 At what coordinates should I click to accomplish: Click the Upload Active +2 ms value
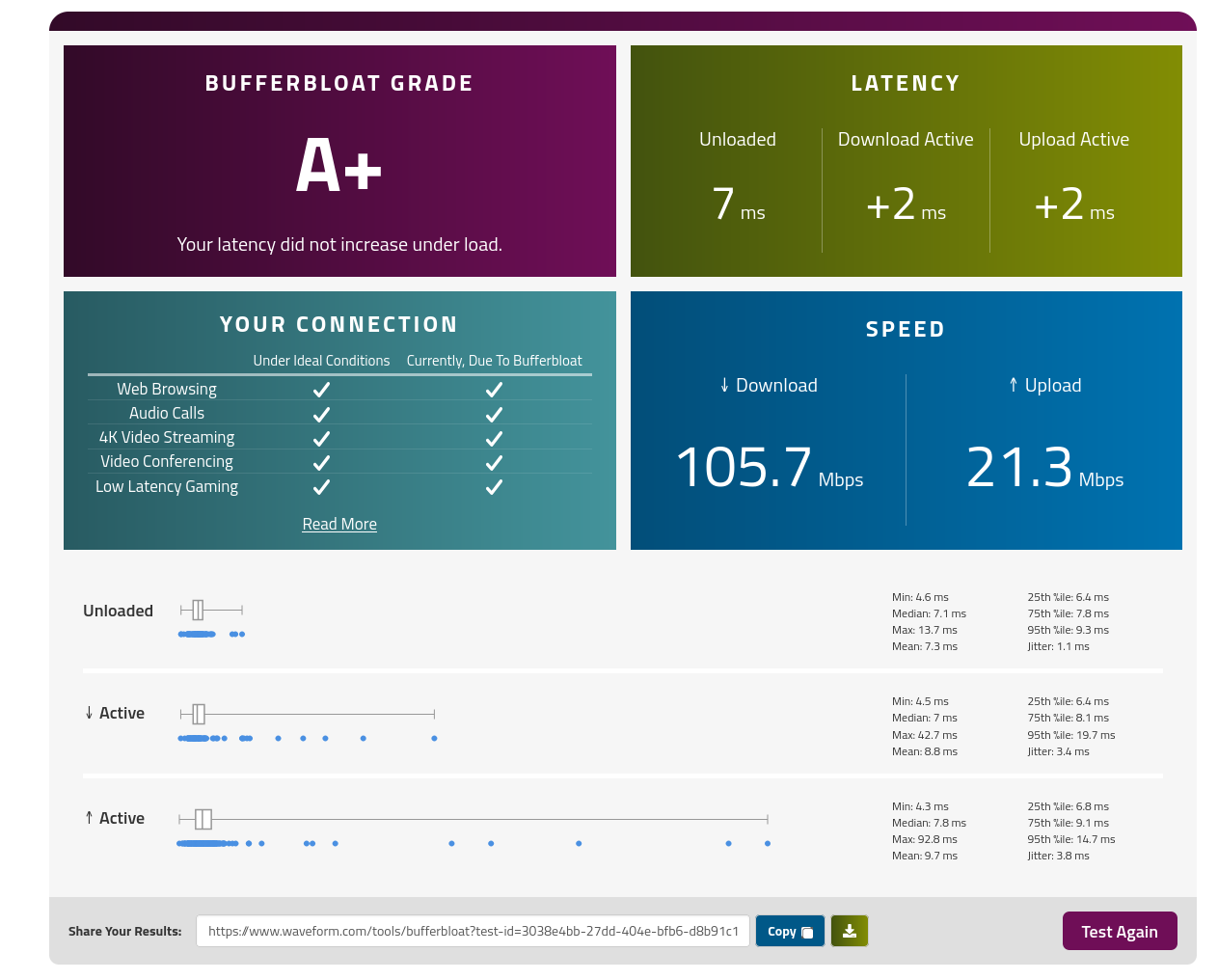coord(1074,204)
